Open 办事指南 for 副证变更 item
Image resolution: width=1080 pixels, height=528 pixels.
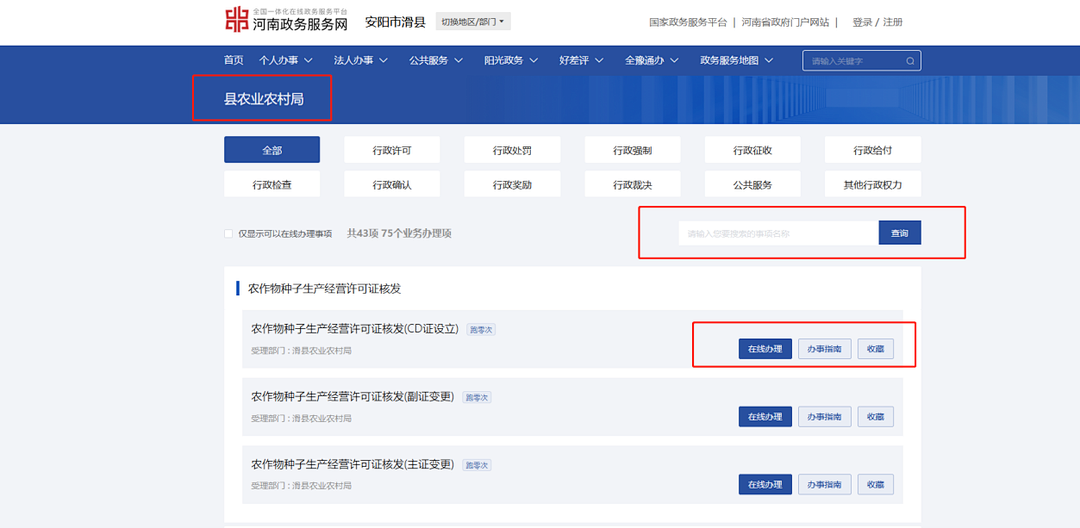point(824,416)
